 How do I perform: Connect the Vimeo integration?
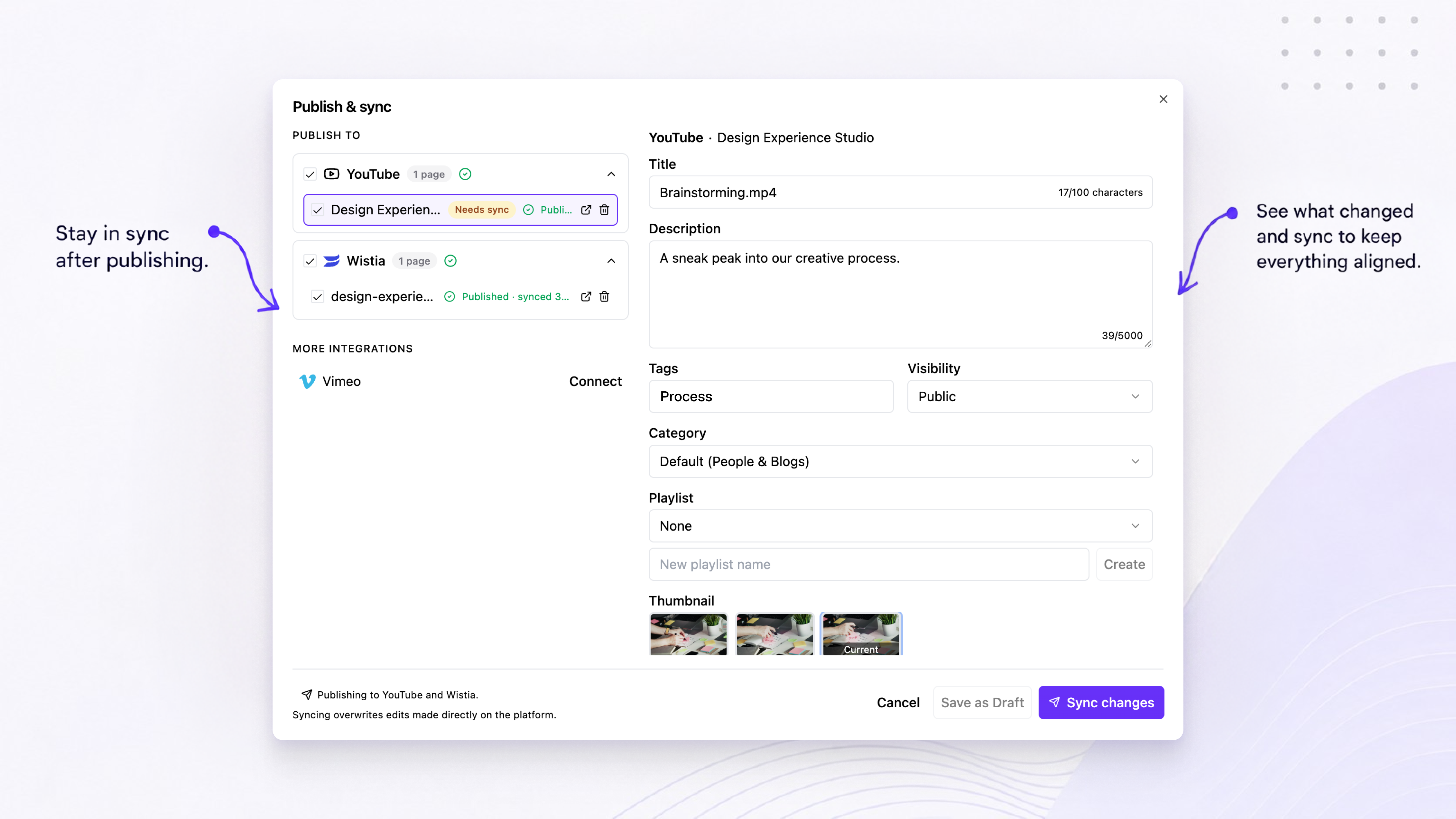pos(595,381)
